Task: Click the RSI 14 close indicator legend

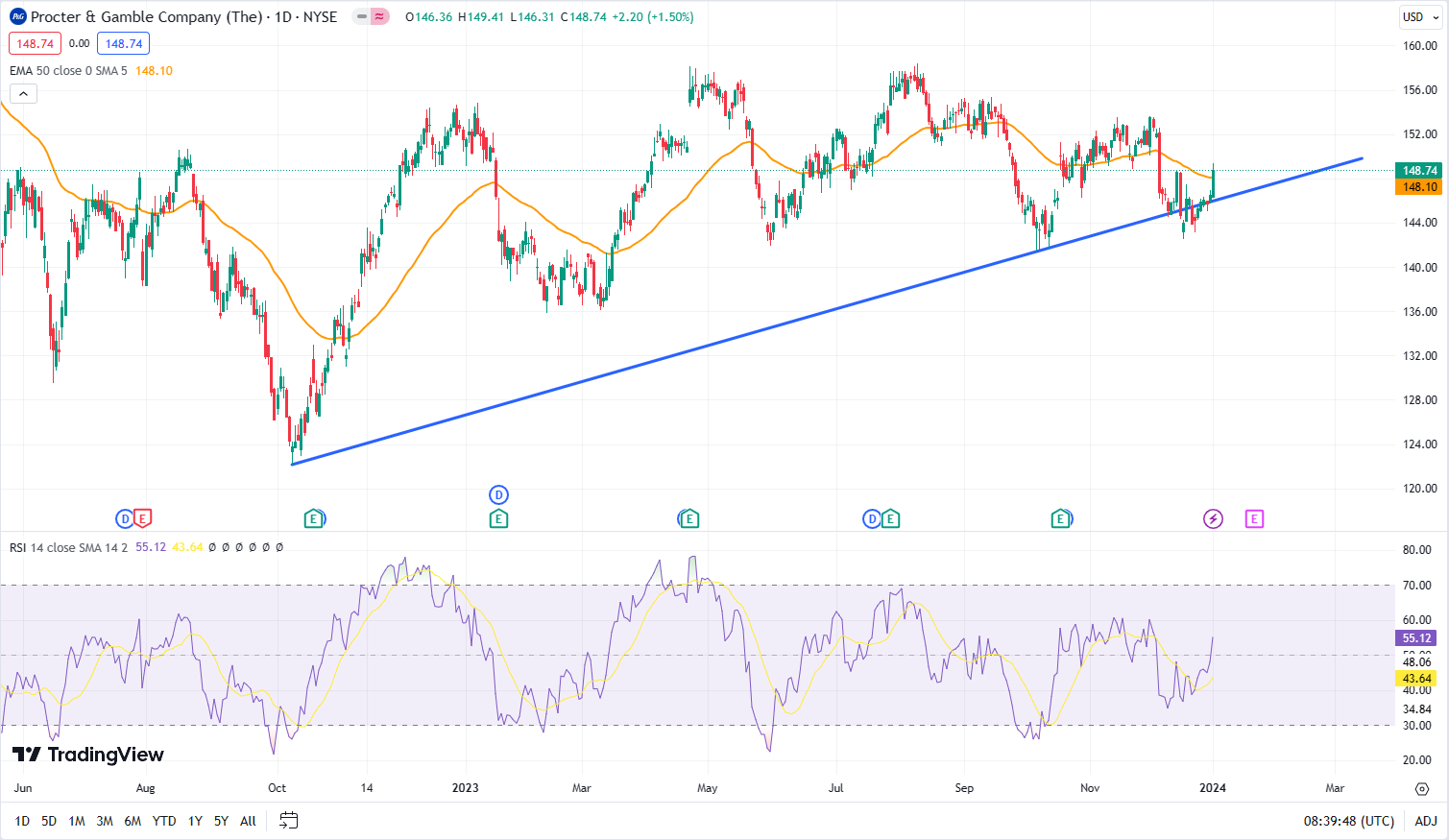Action: pos(68,547)
